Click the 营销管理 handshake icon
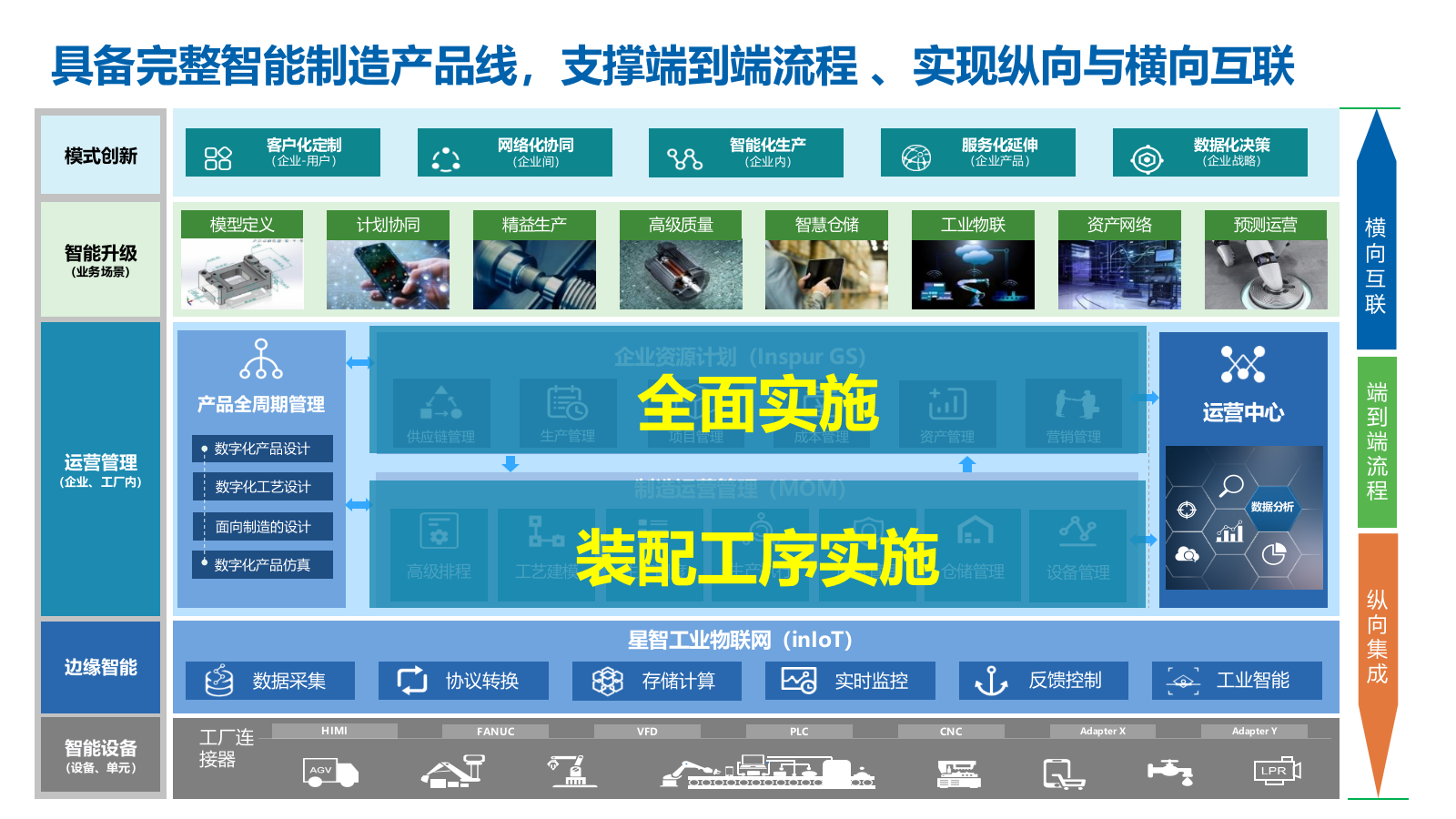This screenshot has width=1456, height=819. [1077, 403]
